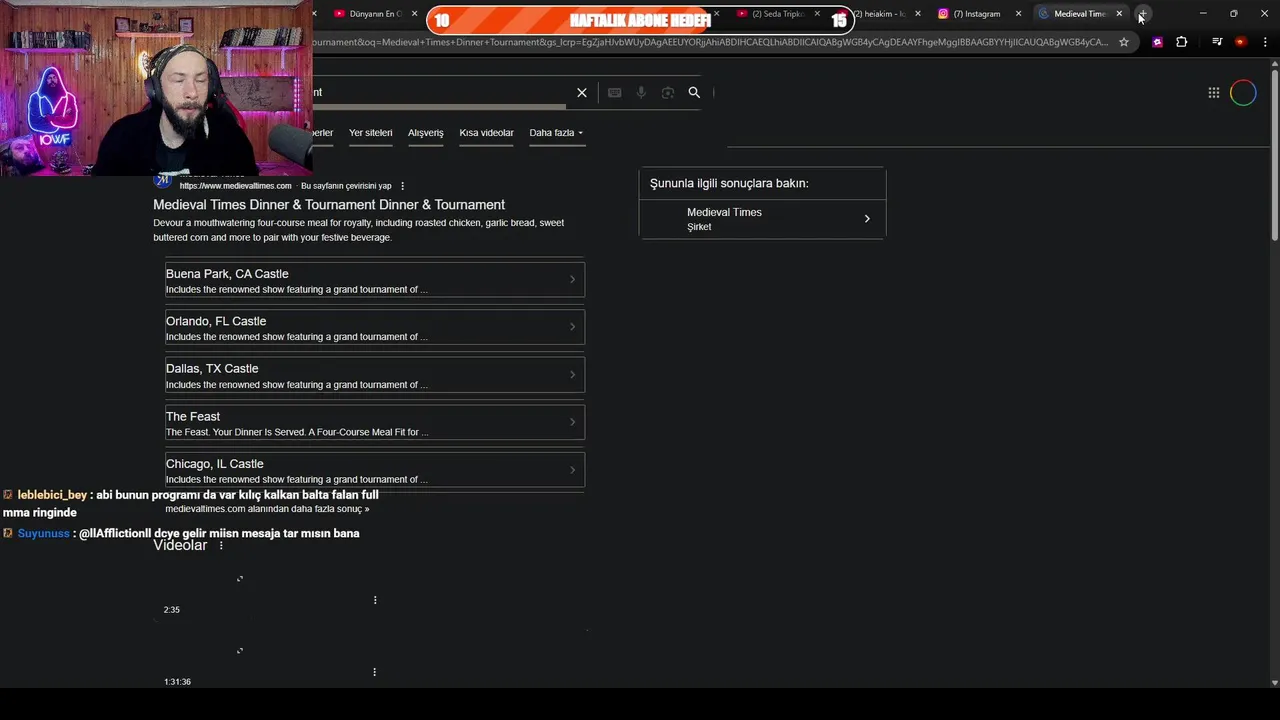1280x720 pixels.
Task: Open the media control icon in toolbar
Action: pyautogui.click(x=1217, y=42)
